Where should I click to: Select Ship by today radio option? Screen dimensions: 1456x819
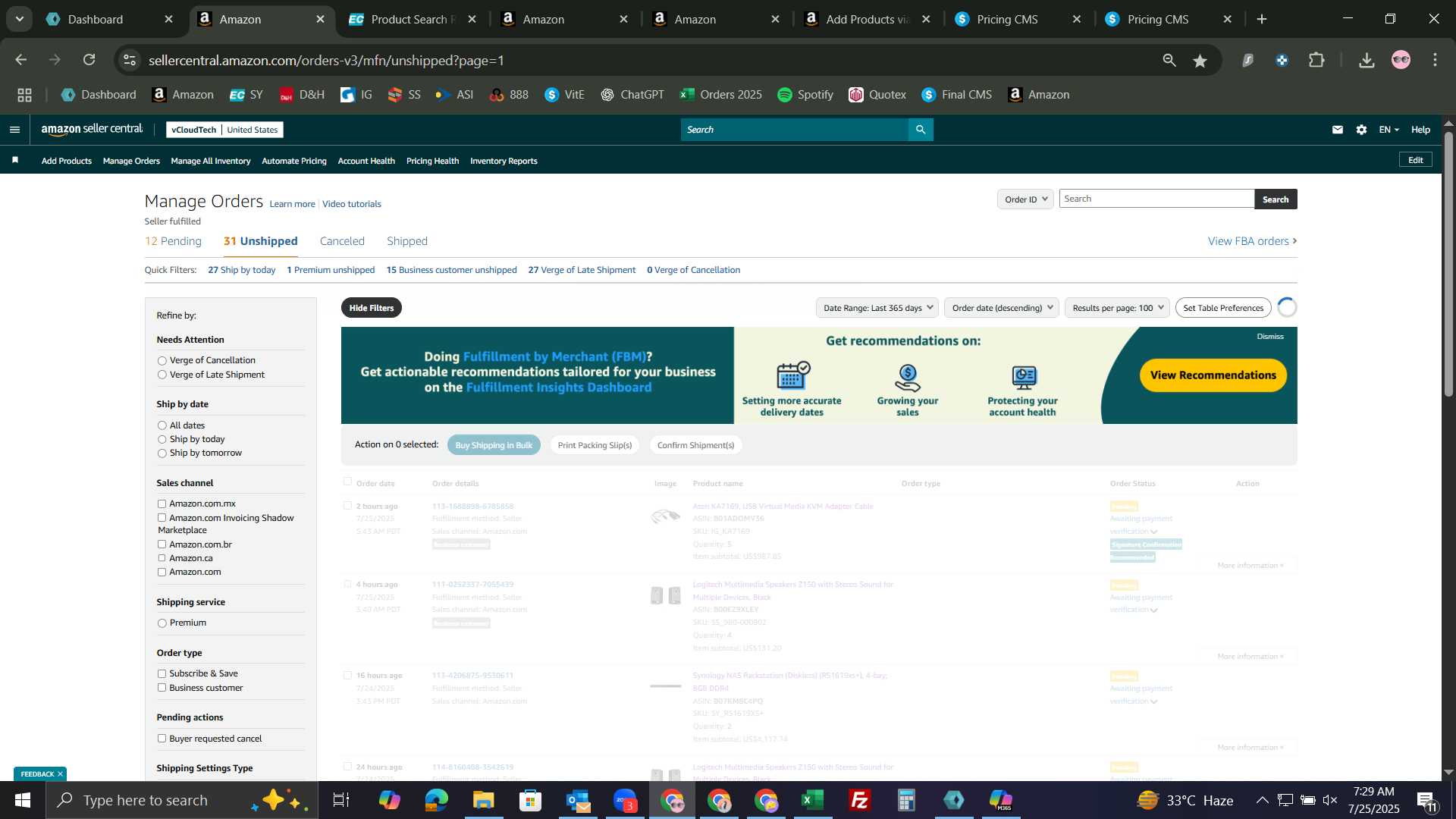[x=162, y=440]
